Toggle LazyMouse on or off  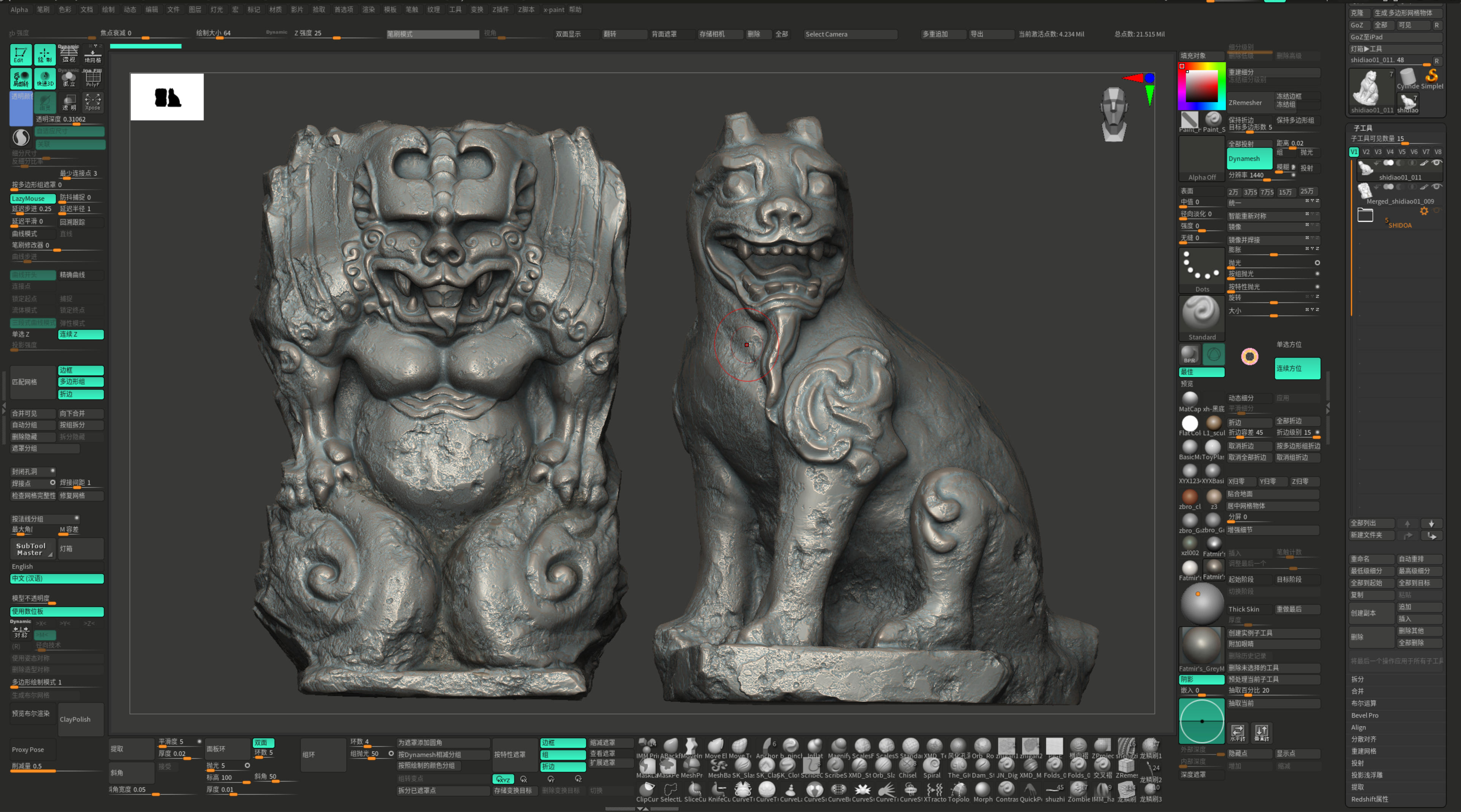pyautogui.click(x=32, y=199)
